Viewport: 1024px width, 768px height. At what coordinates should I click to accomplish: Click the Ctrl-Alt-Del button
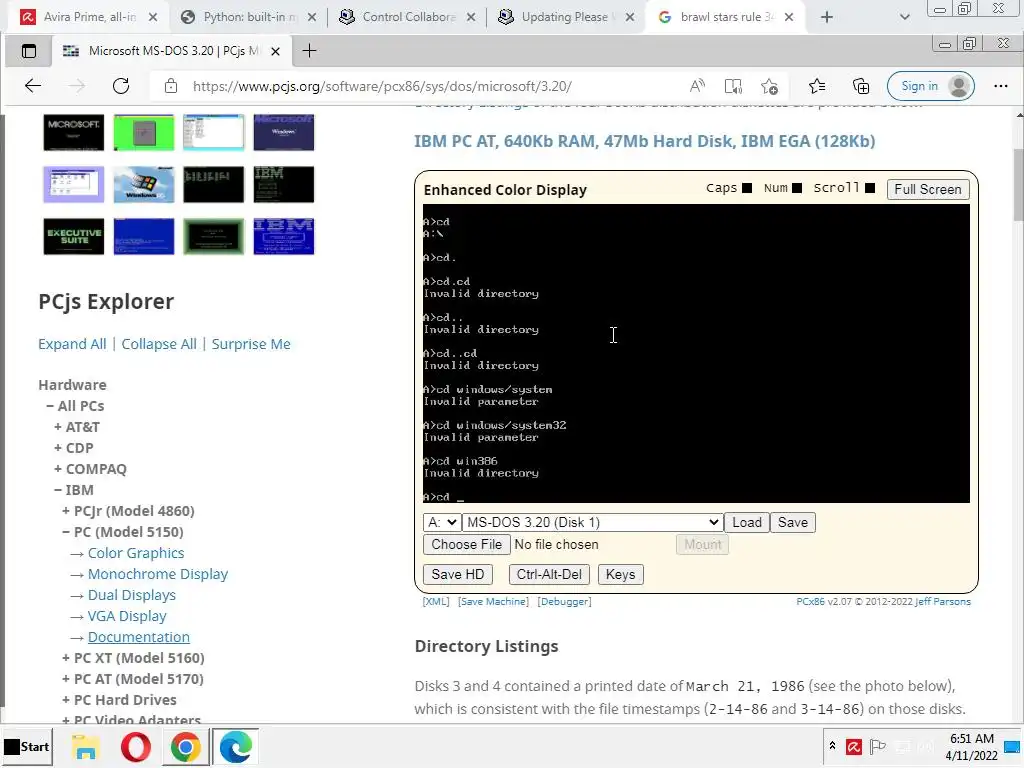pyautogui.click(x=549, y=574)
